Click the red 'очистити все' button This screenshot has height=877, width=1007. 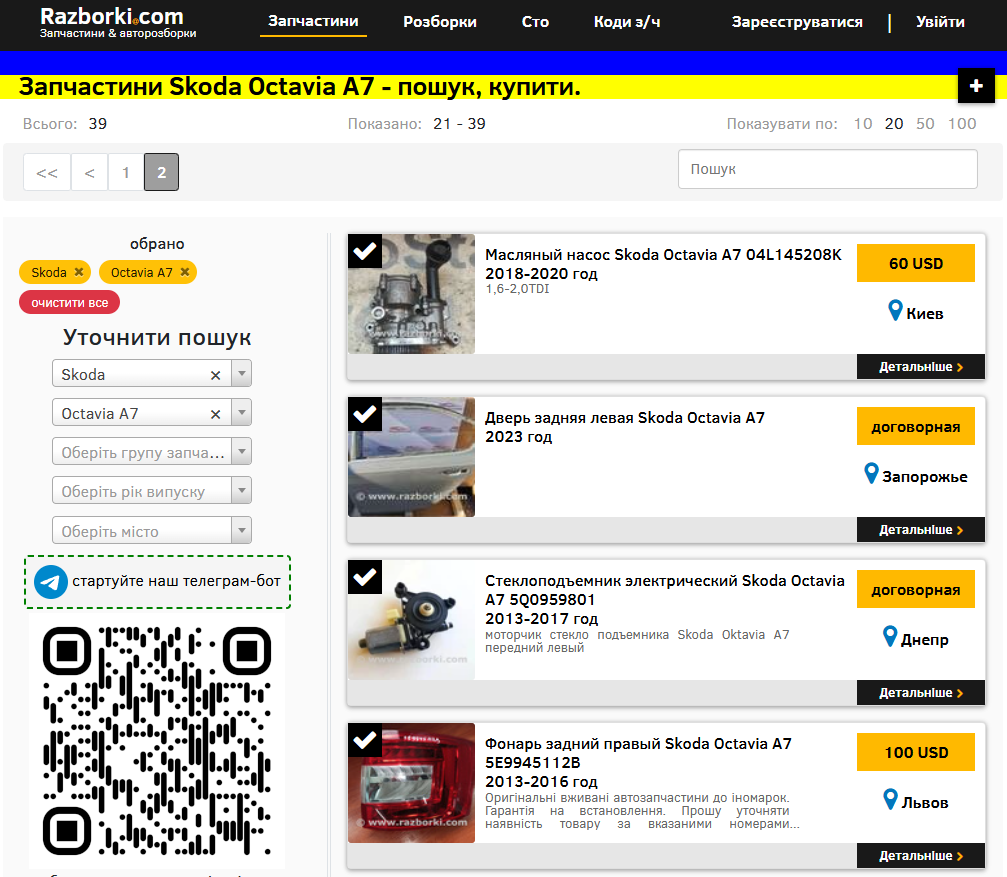[x=69, y=302]
